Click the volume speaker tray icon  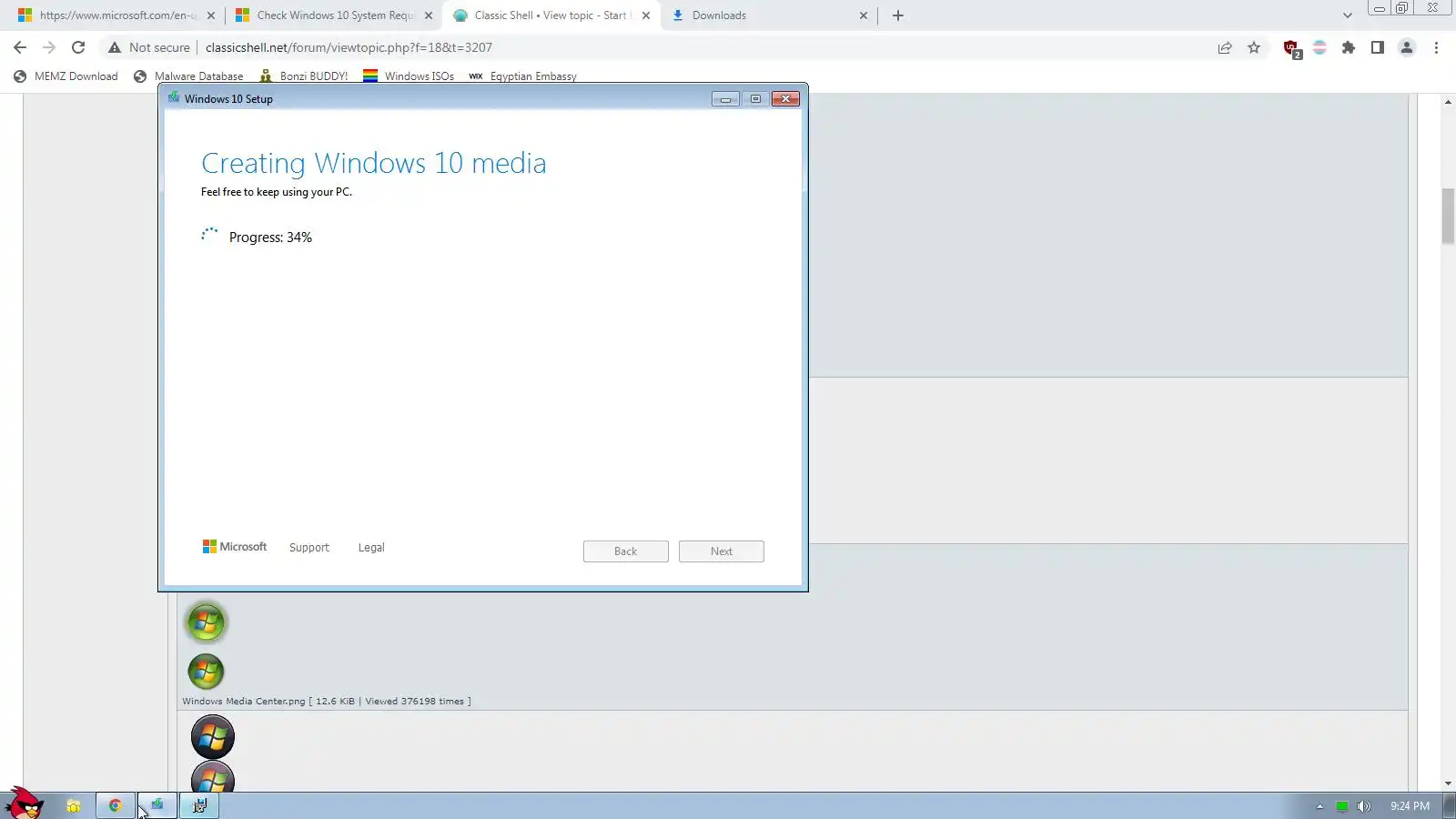point(1363,806)
